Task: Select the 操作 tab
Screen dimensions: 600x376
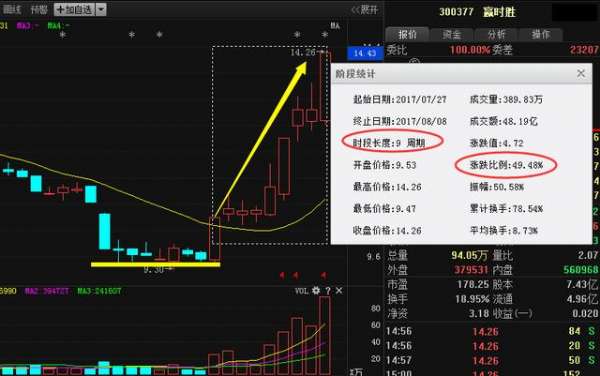Action: click(541, 34)
